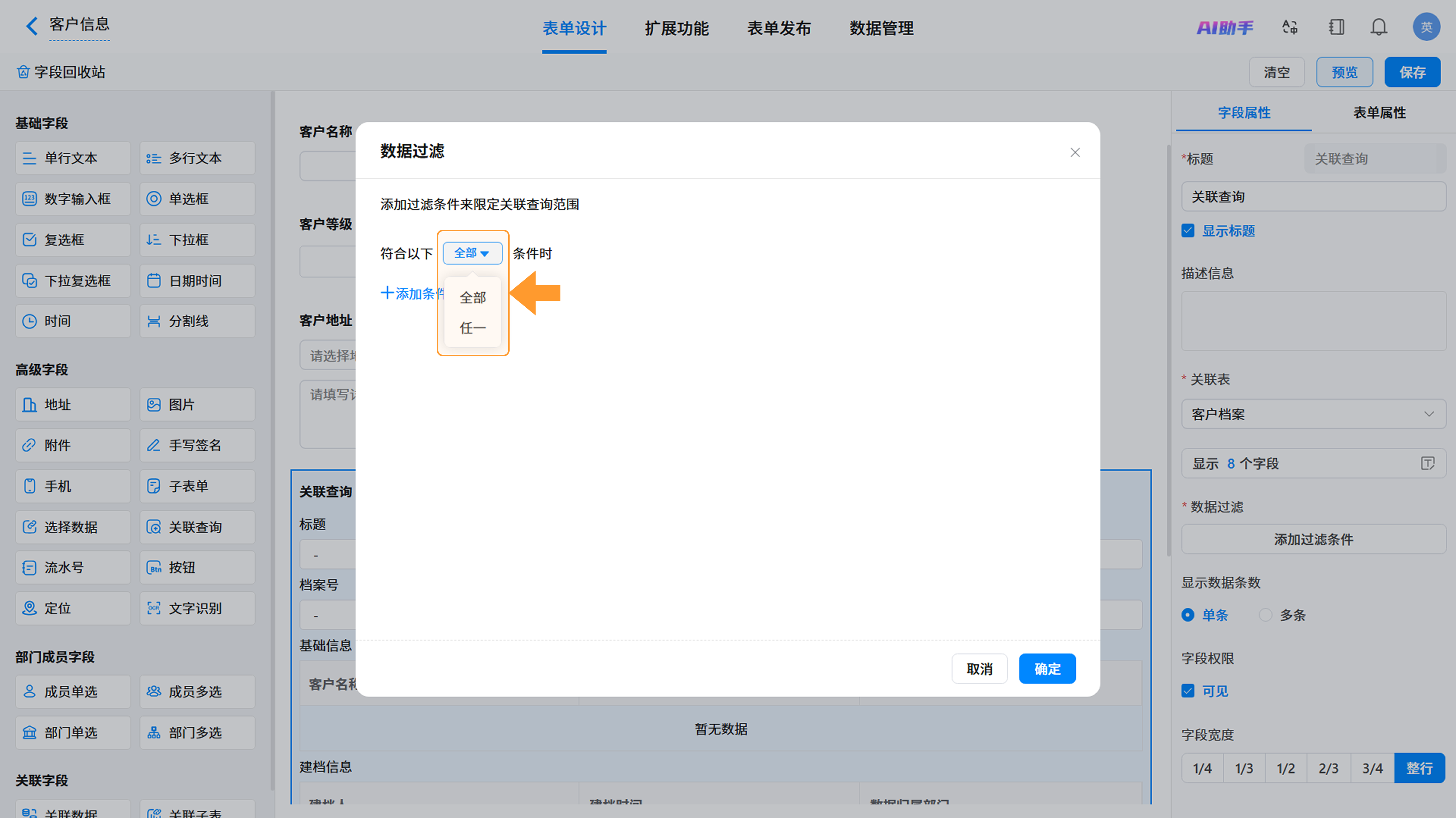Viewport: 1456px width, 818px height.
Task: Select the 流水号 field
Action: (73, 568)
